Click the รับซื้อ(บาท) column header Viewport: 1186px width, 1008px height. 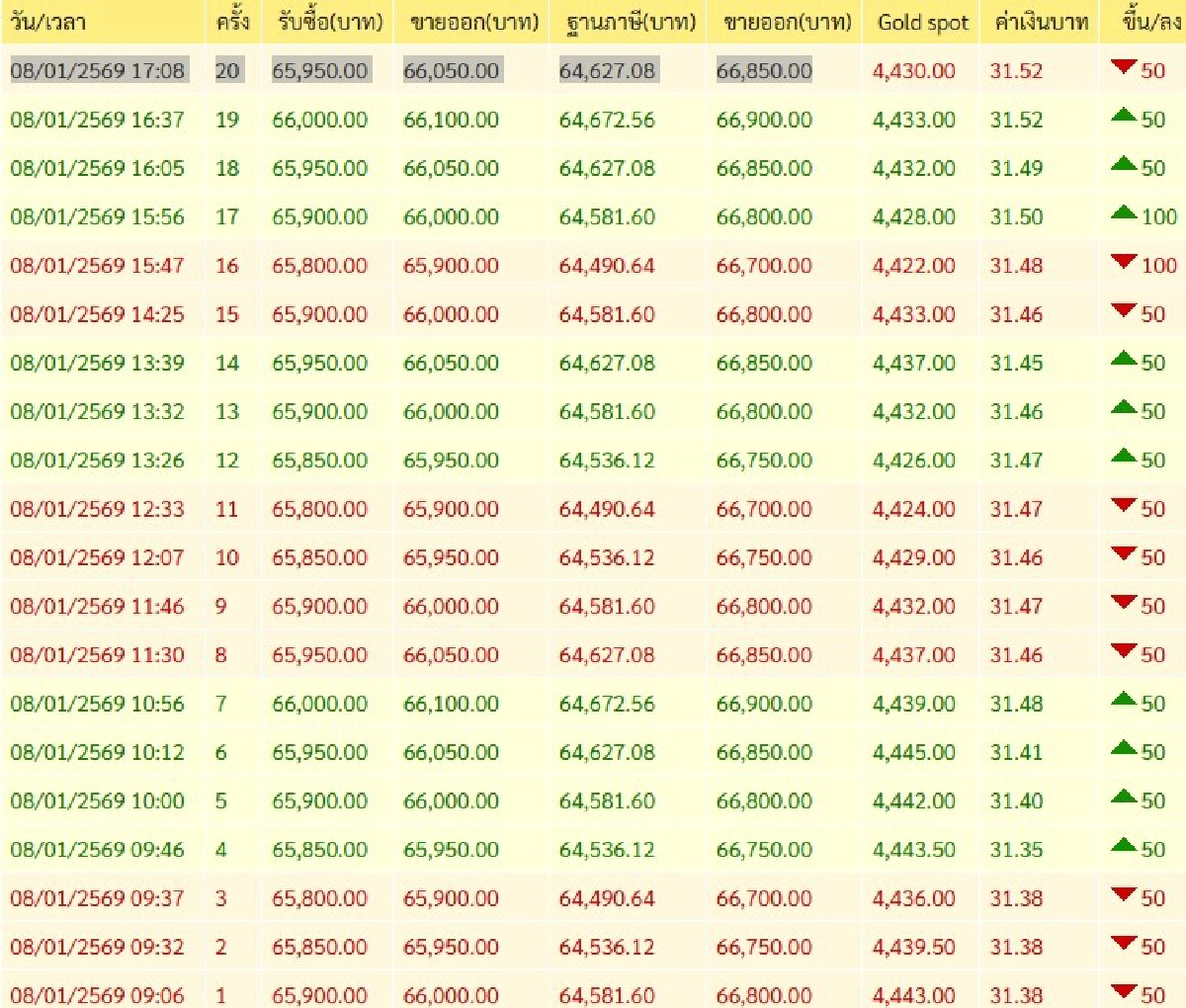point(329,22)
